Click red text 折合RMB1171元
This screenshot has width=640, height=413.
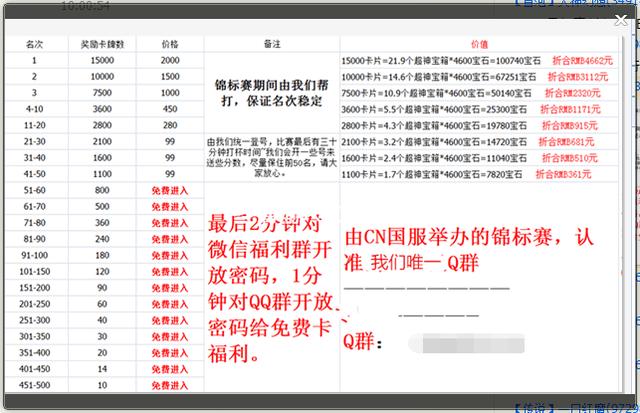click(570, 109)
